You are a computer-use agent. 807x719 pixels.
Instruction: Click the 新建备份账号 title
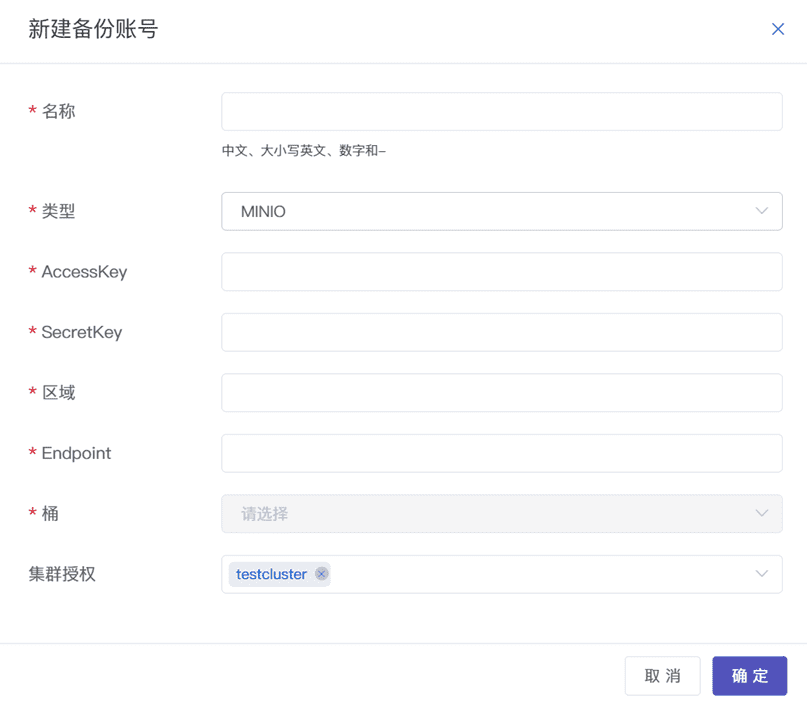93,29
